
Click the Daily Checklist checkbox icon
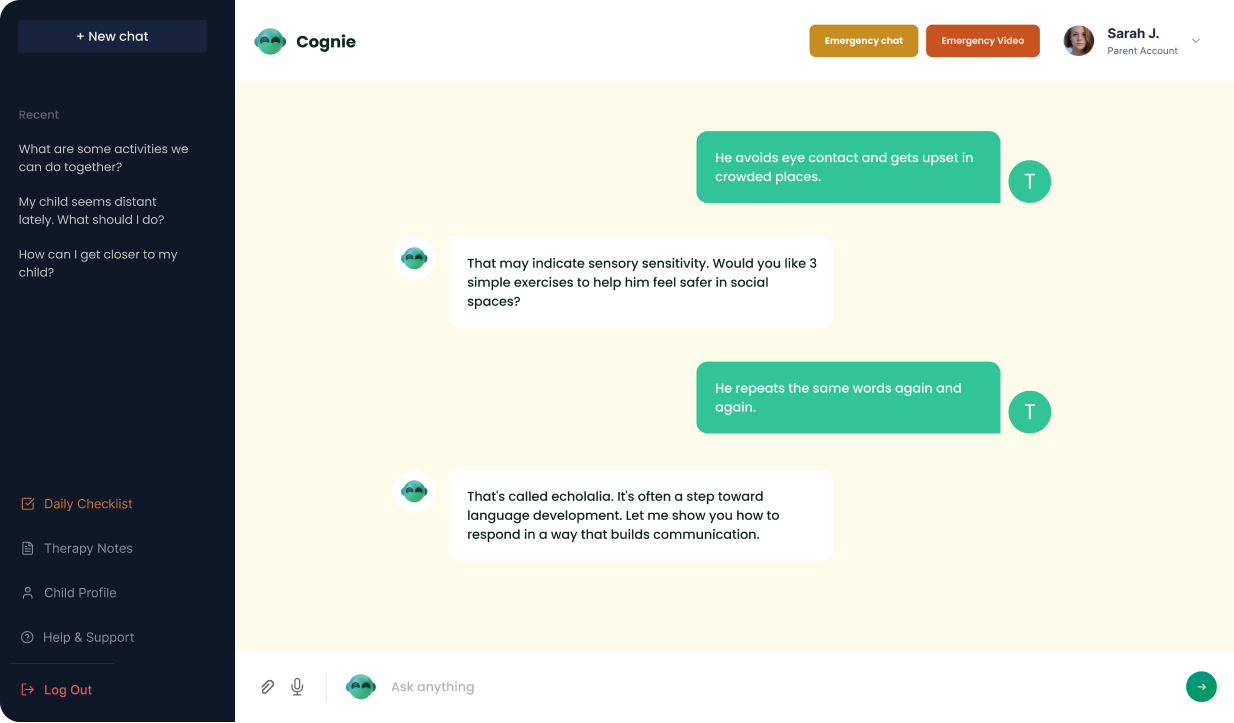(28, 504)
